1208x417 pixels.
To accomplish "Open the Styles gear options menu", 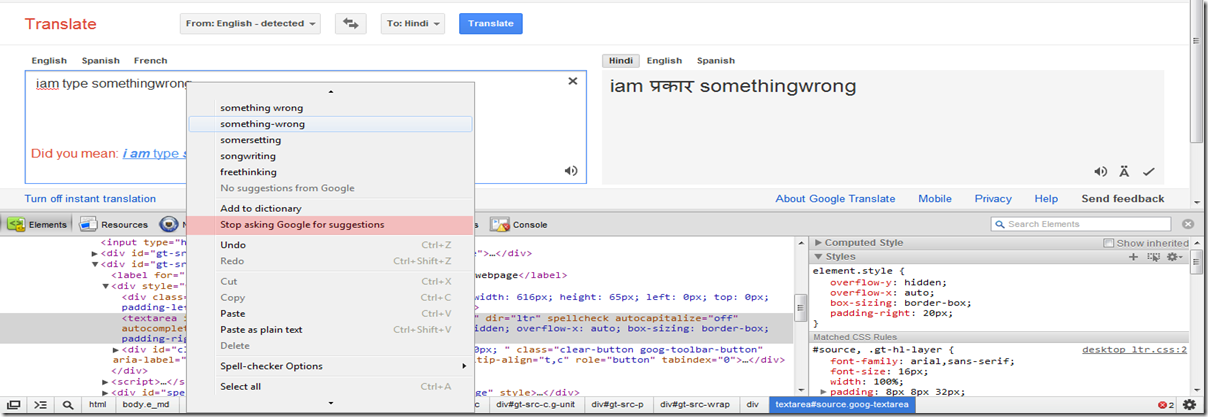I will tap(1175, 257).
